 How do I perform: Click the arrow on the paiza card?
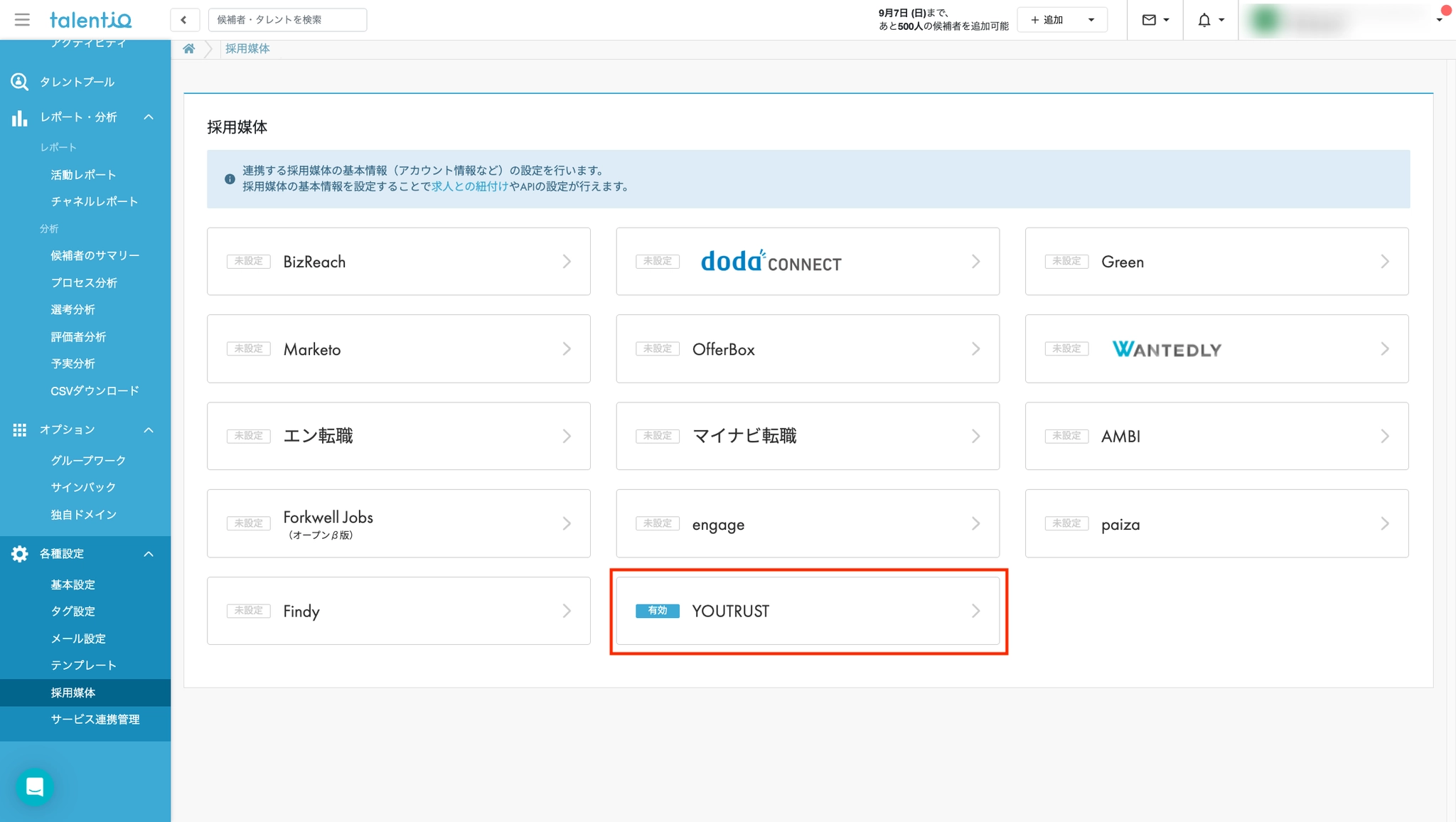[1385, 523]
